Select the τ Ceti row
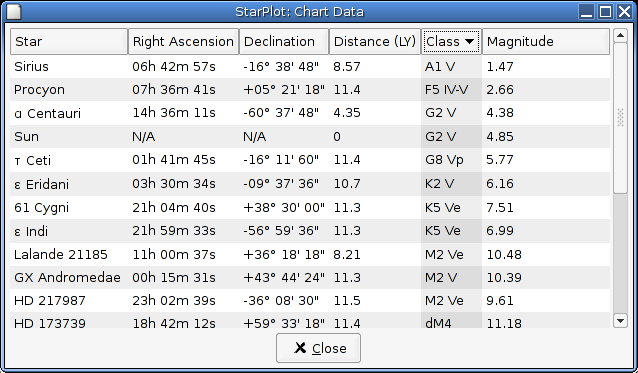 click(x=310, y=160)
